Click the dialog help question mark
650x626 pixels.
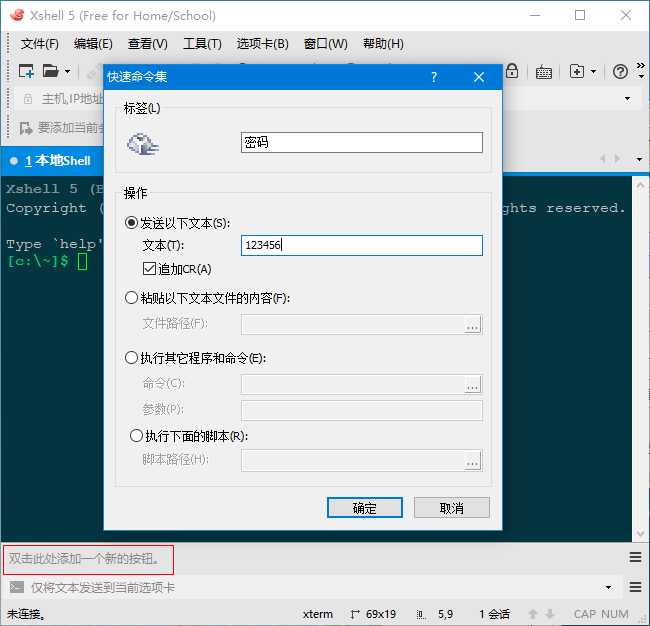coord(434,77)
